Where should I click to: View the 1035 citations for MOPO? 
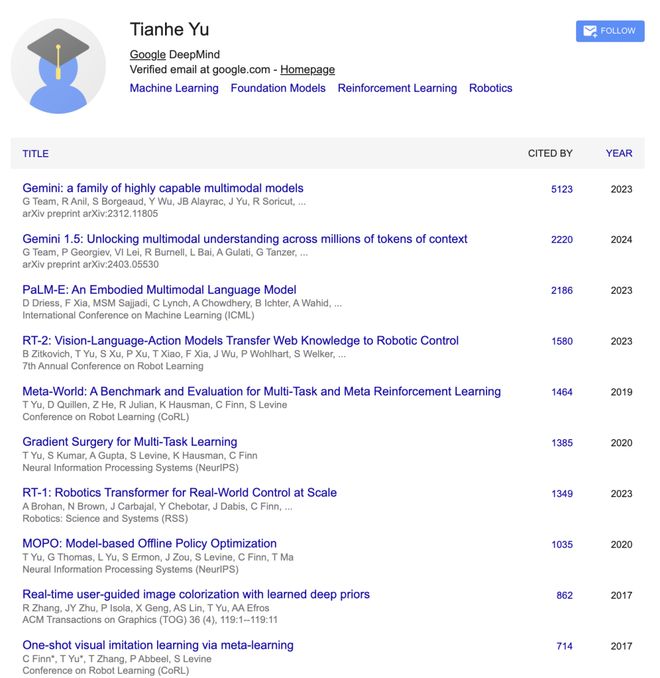click(562, 545)
